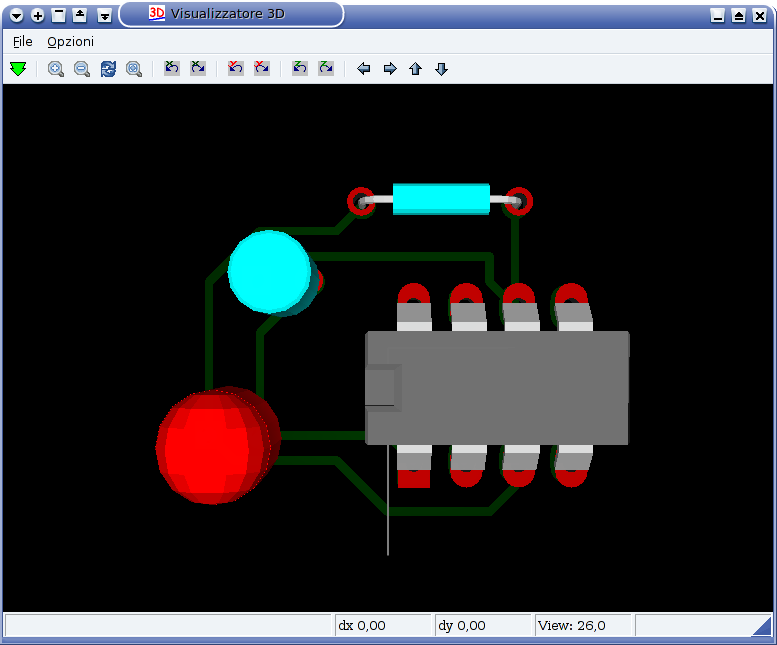This screenshot has height=645, width=777.
Task: Close the Visualizzatore 3D window
Action: 760,15
